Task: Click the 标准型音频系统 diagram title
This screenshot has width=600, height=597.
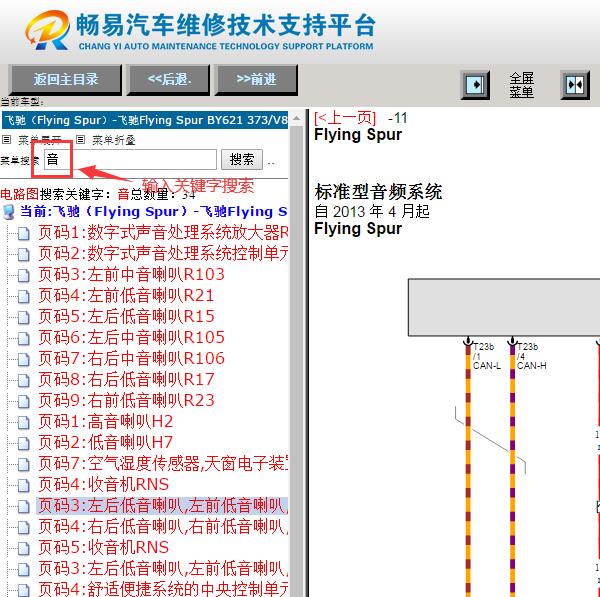Action: coord(378,191)
